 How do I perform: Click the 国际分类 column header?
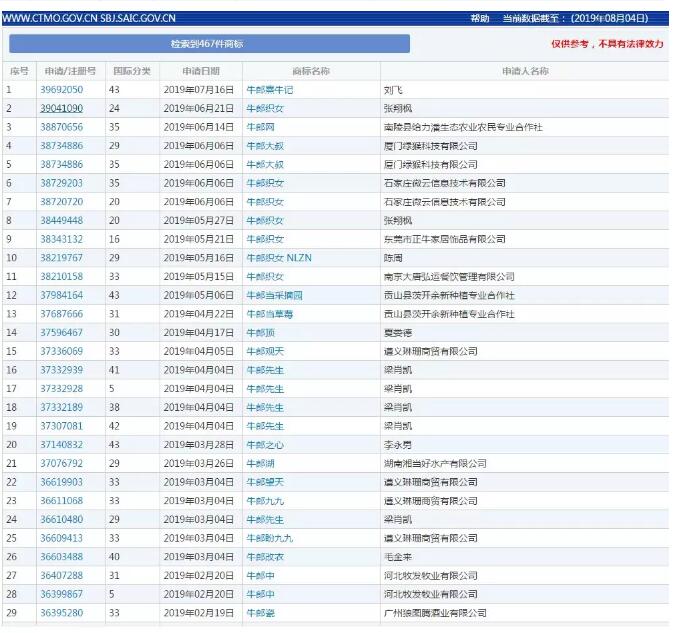(x=132, y=71)
